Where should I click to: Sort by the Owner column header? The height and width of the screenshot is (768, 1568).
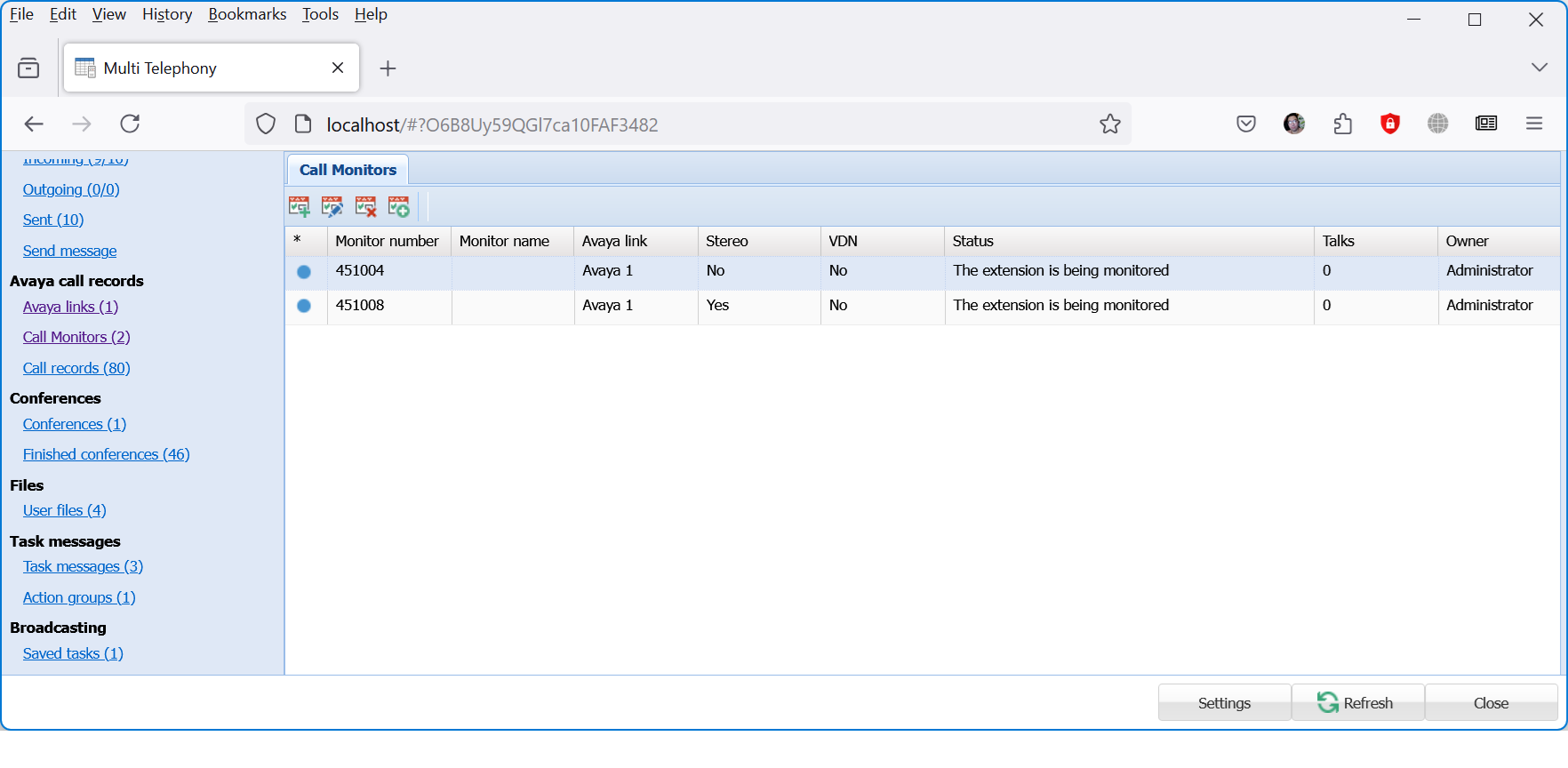[x=1500, y=241]
